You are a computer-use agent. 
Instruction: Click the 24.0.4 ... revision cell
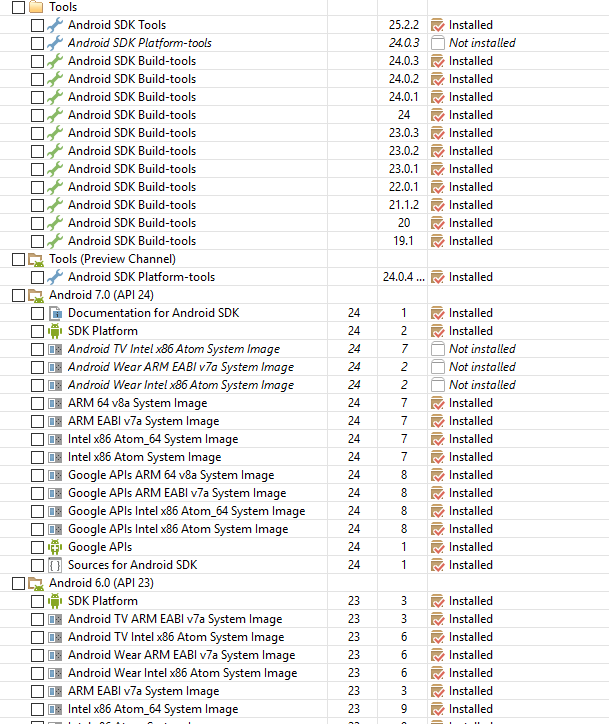404,277
